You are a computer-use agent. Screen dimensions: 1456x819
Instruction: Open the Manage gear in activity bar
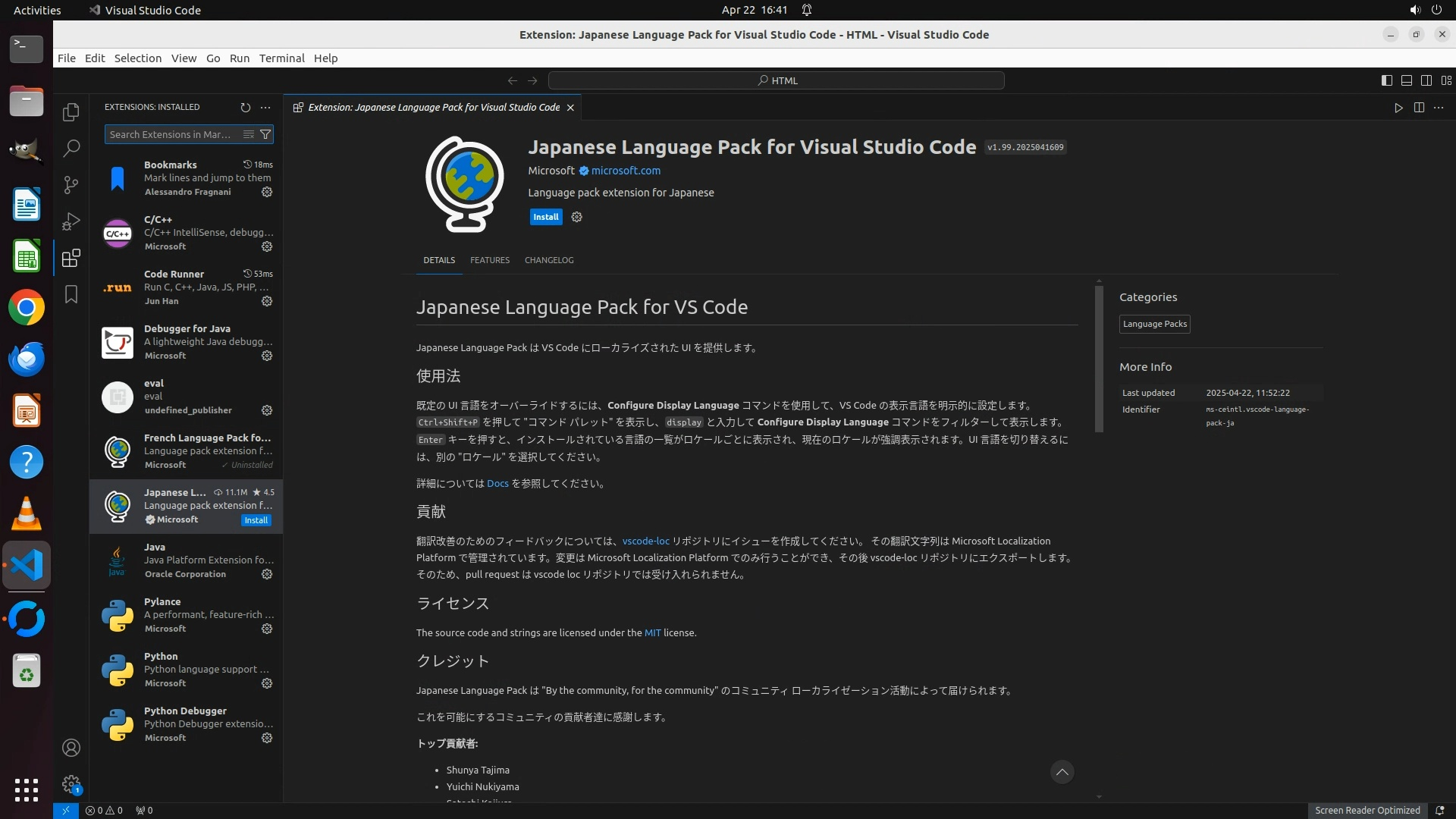tap(71, 784)
